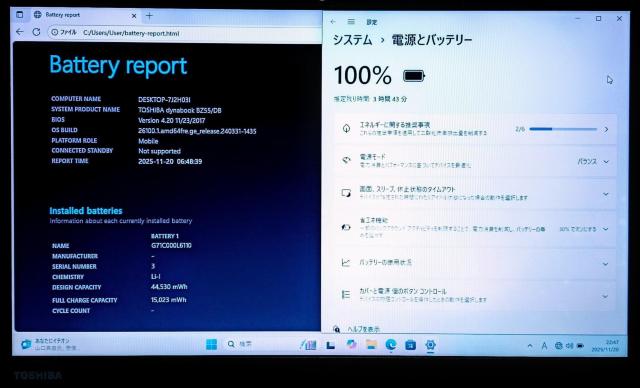This screenshot has width=640, height=388.
Task: Click the 100% battery icon
Action: [x=414, y=76]
